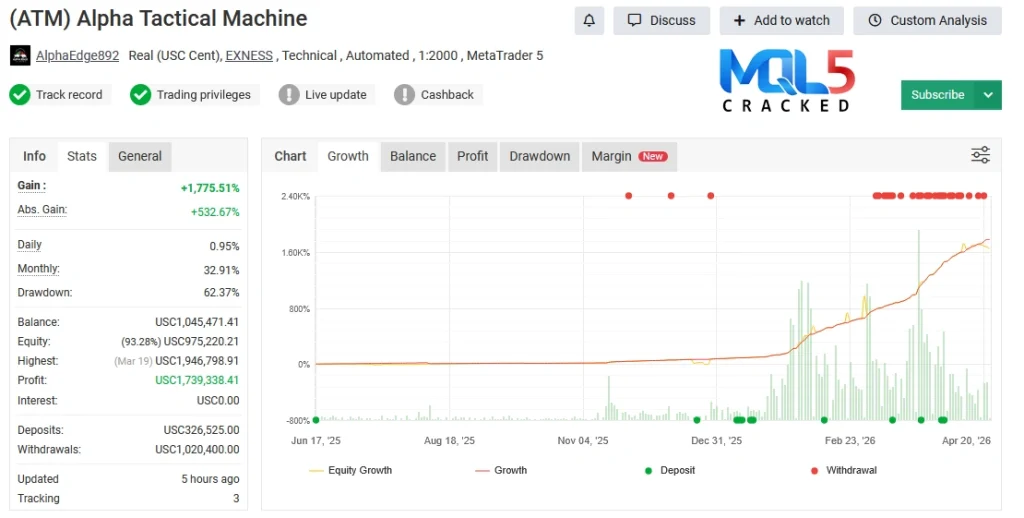Viewport: 1024px width, 518px height.
Task: Toggle Withdrawal legend markers
Action: point(844,470)
